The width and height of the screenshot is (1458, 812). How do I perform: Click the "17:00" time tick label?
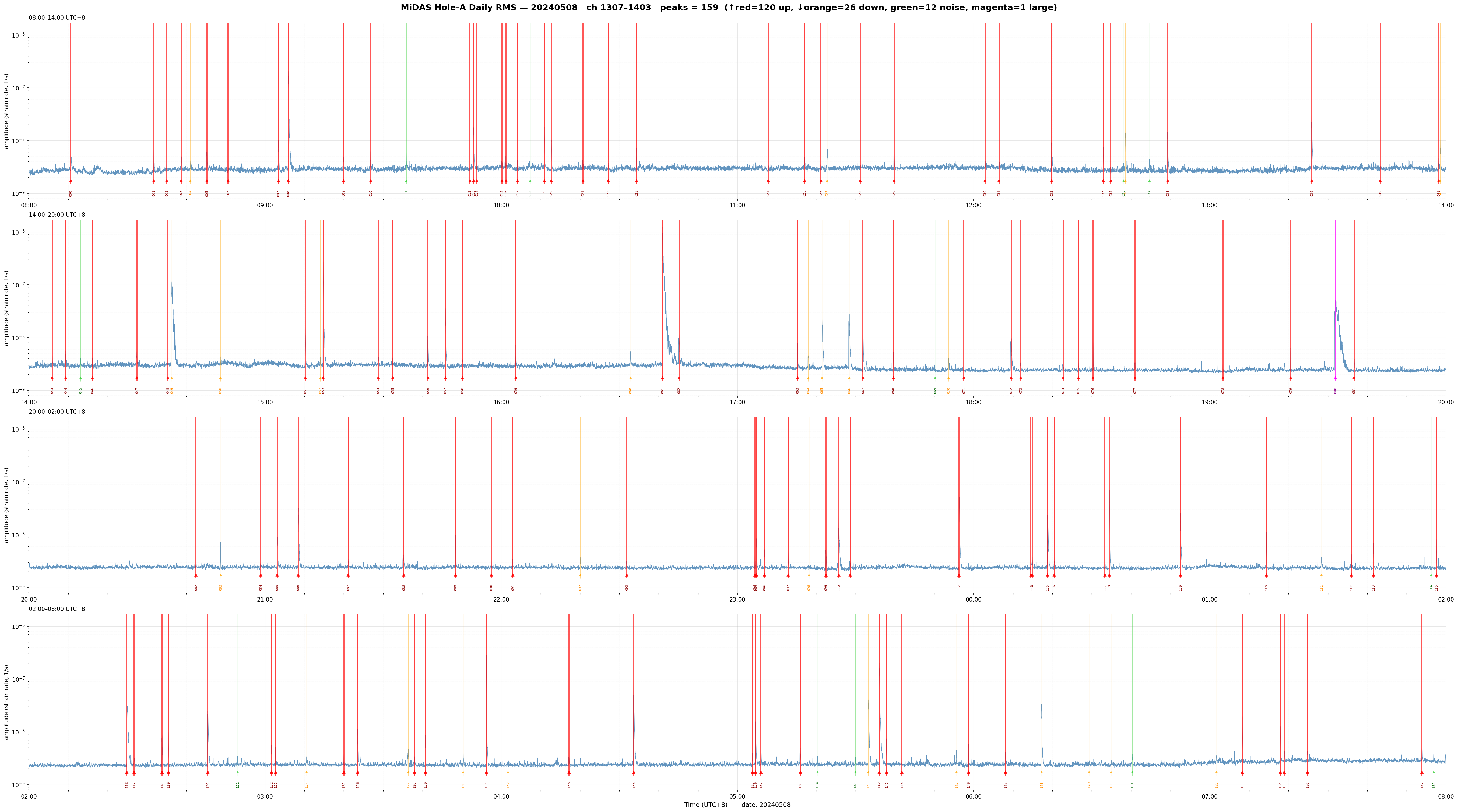pos(737,402)
